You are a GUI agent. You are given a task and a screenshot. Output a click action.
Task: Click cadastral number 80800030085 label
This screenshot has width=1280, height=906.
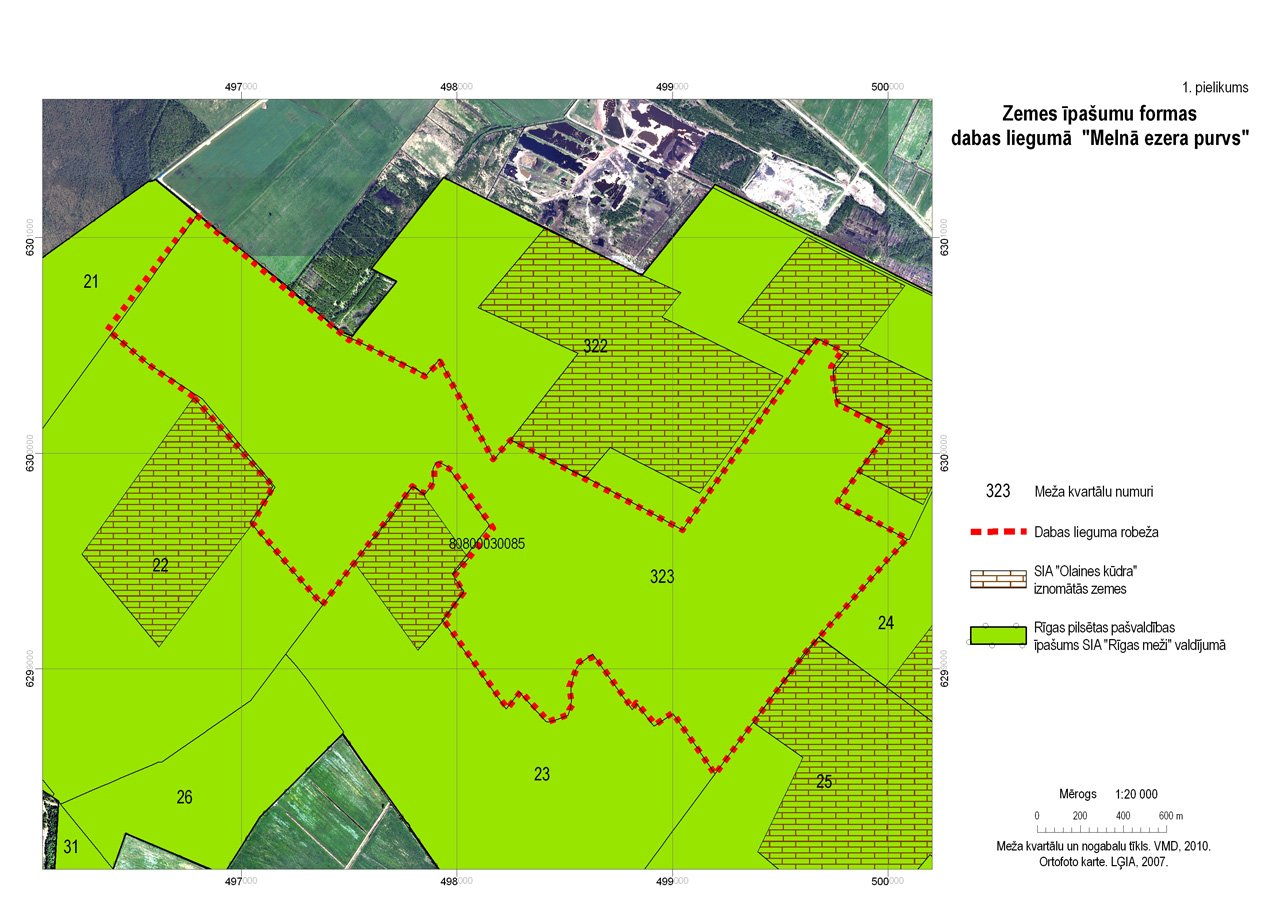(x=487, y=544)
